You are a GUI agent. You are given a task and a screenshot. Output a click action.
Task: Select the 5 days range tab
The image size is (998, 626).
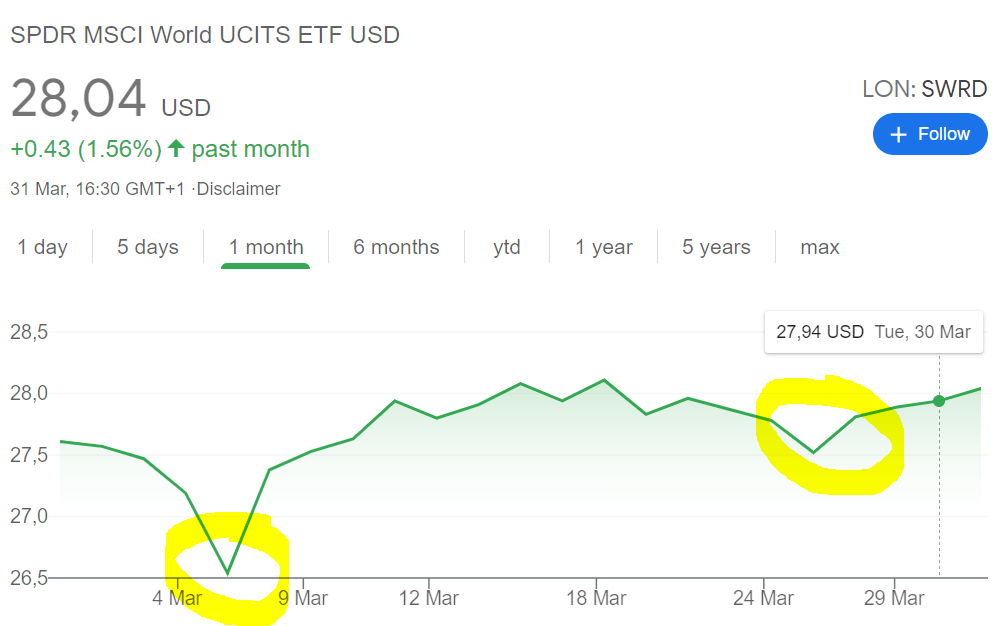(148, 247)
